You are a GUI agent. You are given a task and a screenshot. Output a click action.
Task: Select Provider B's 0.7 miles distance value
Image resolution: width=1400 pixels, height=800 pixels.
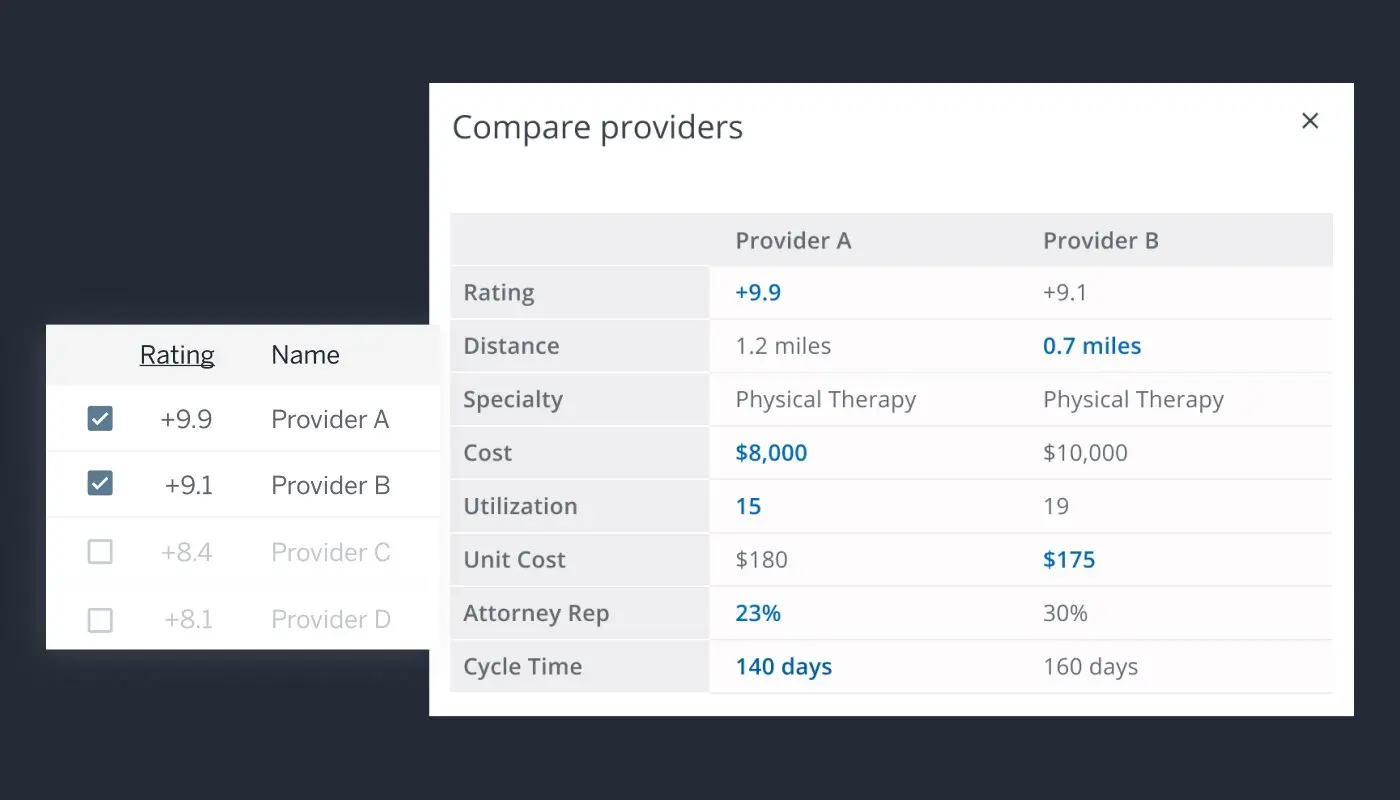coord(1093,345)
